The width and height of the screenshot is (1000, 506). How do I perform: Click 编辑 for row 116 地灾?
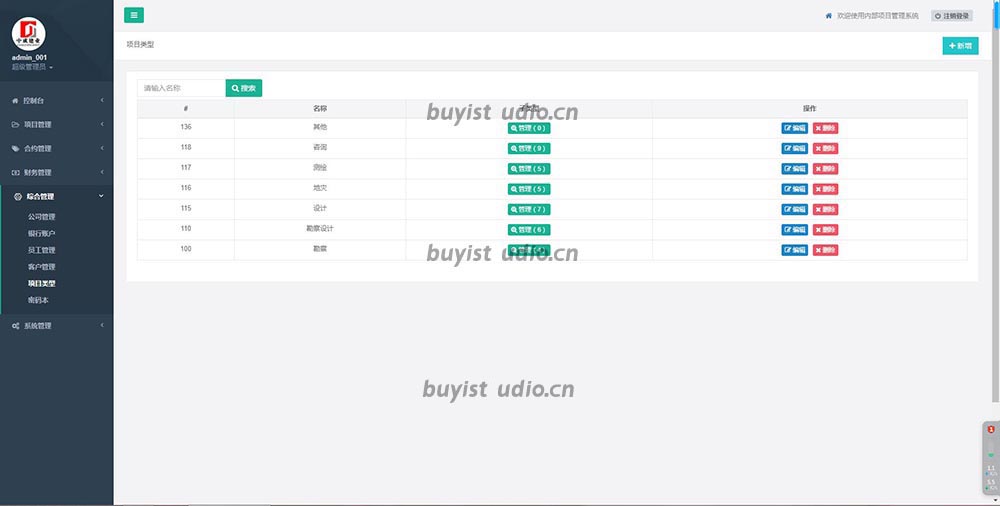[x=794, y=189]
